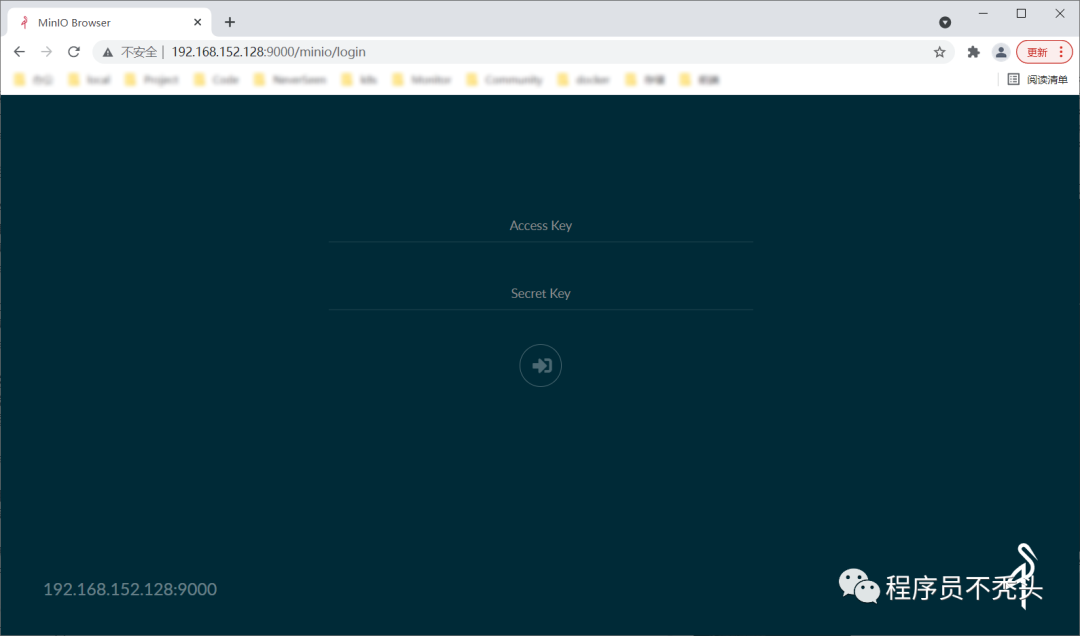The width and height of the screenshot is (1080, 636).
Task: Minimize the Chrome window
Action: click(983, 13)
